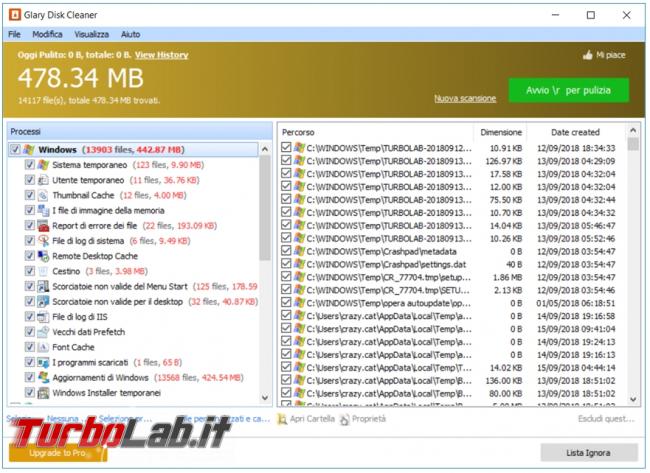Click the Lista Ignora button
Viewport: 650px width, 473px height.
[x=589, y=453]
